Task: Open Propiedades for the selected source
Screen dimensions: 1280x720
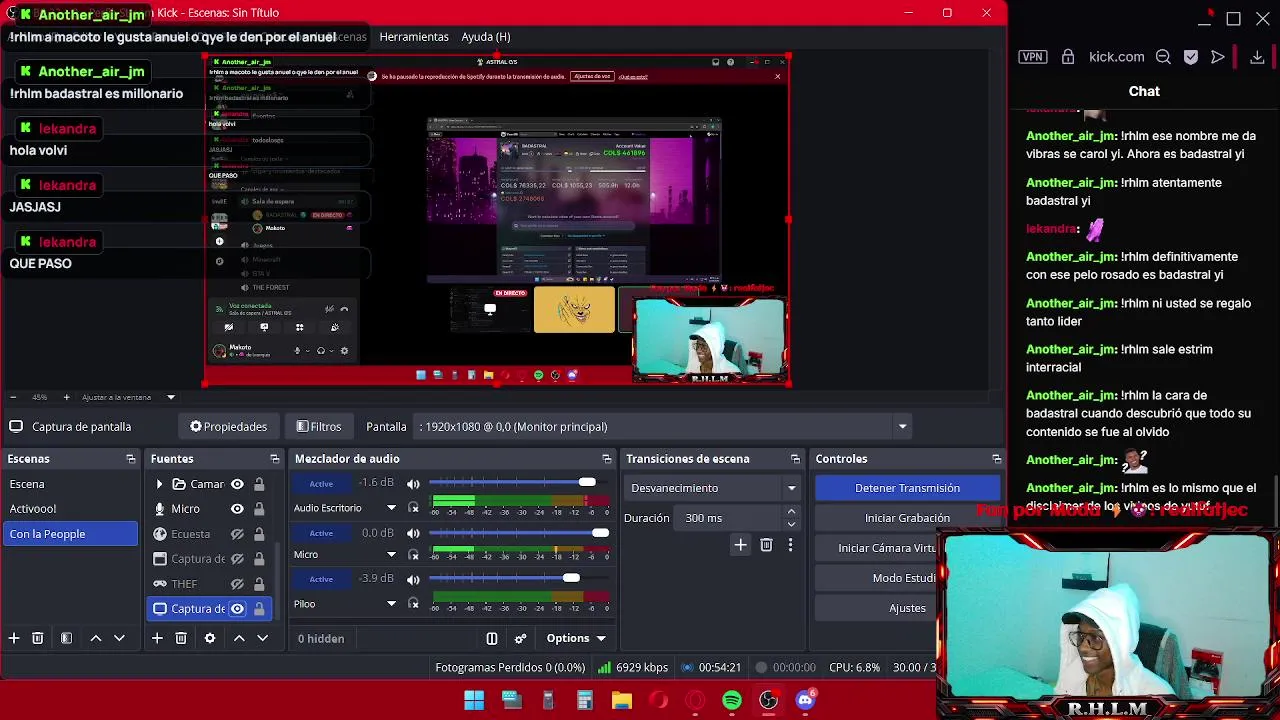Action: click(x=229, y=427)
